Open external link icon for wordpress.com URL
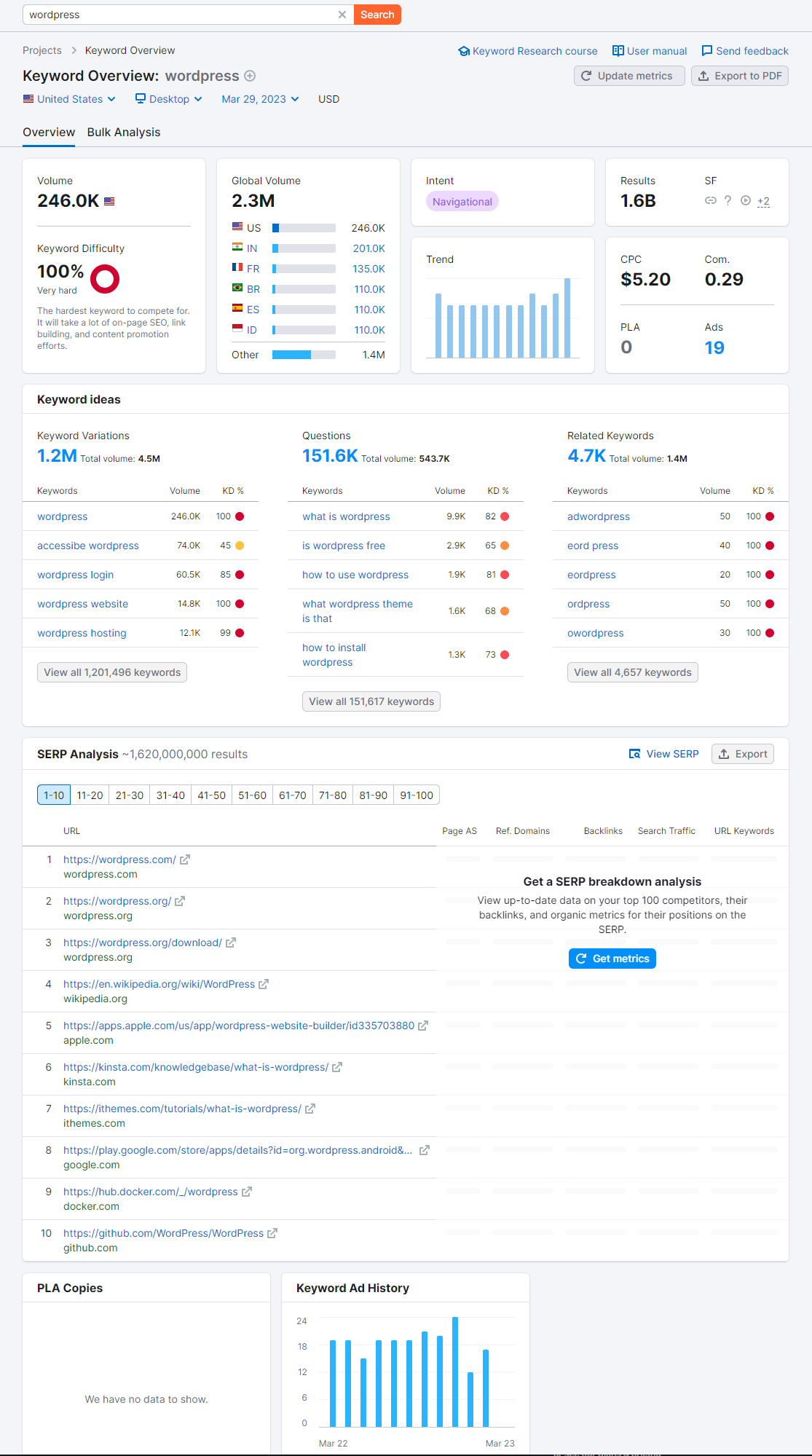 pos(185,859)
